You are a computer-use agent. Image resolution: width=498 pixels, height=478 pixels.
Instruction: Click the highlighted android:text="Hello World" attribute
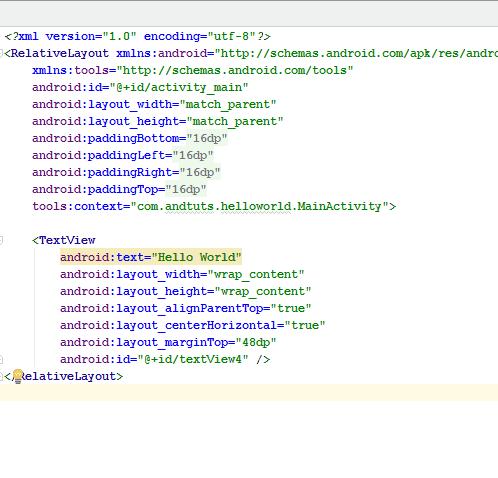151,257
